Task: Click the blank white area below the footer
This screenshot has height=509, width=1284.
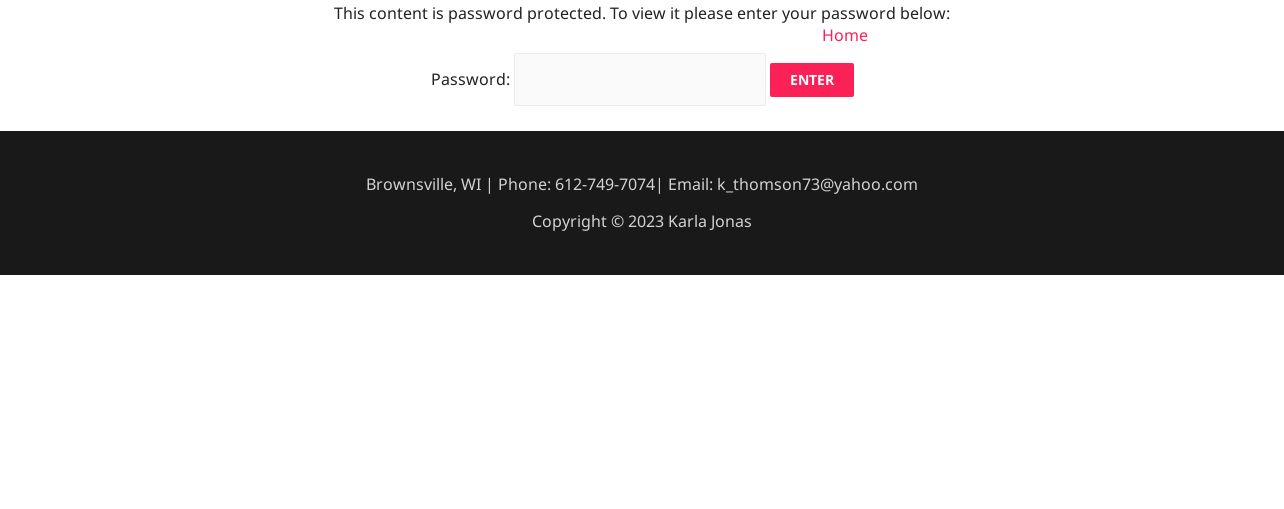Action: (x=642, y=392)
